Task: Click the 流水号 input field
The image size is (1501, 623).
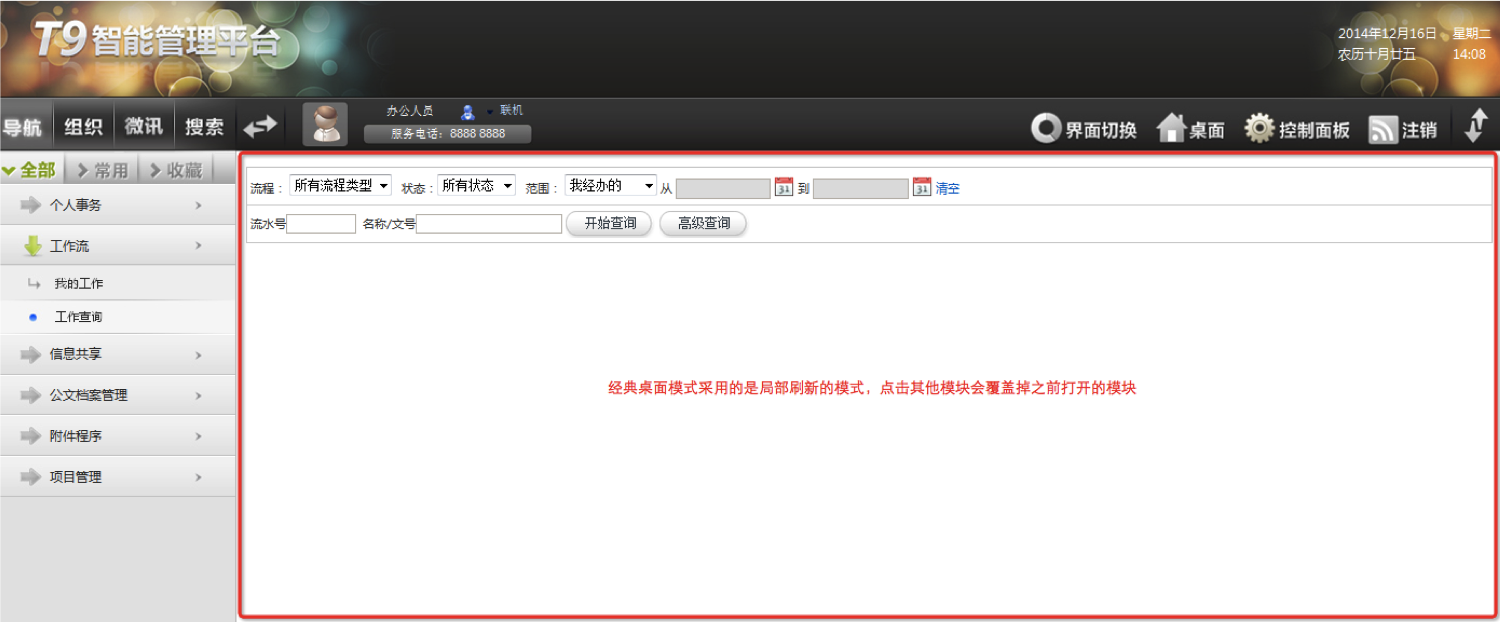Action: 321,224
